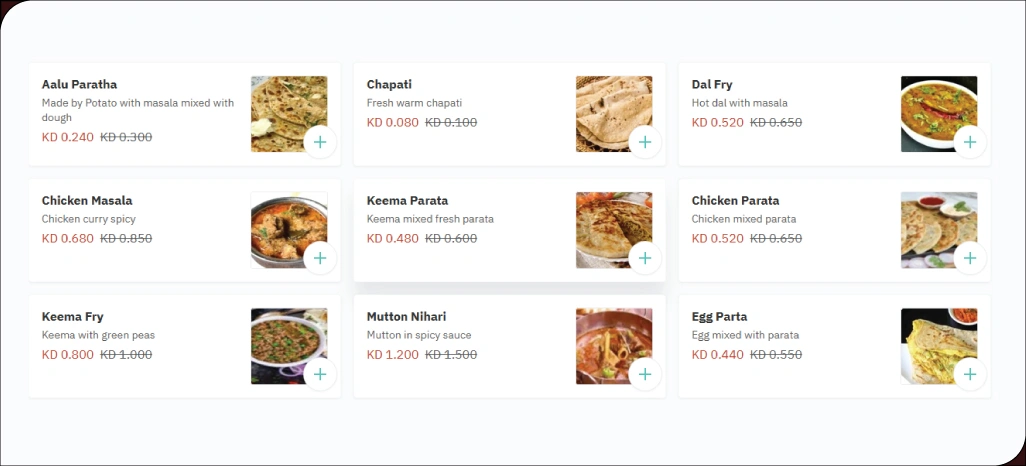Click the plus icon on Chapati

[x=645, y=142]
